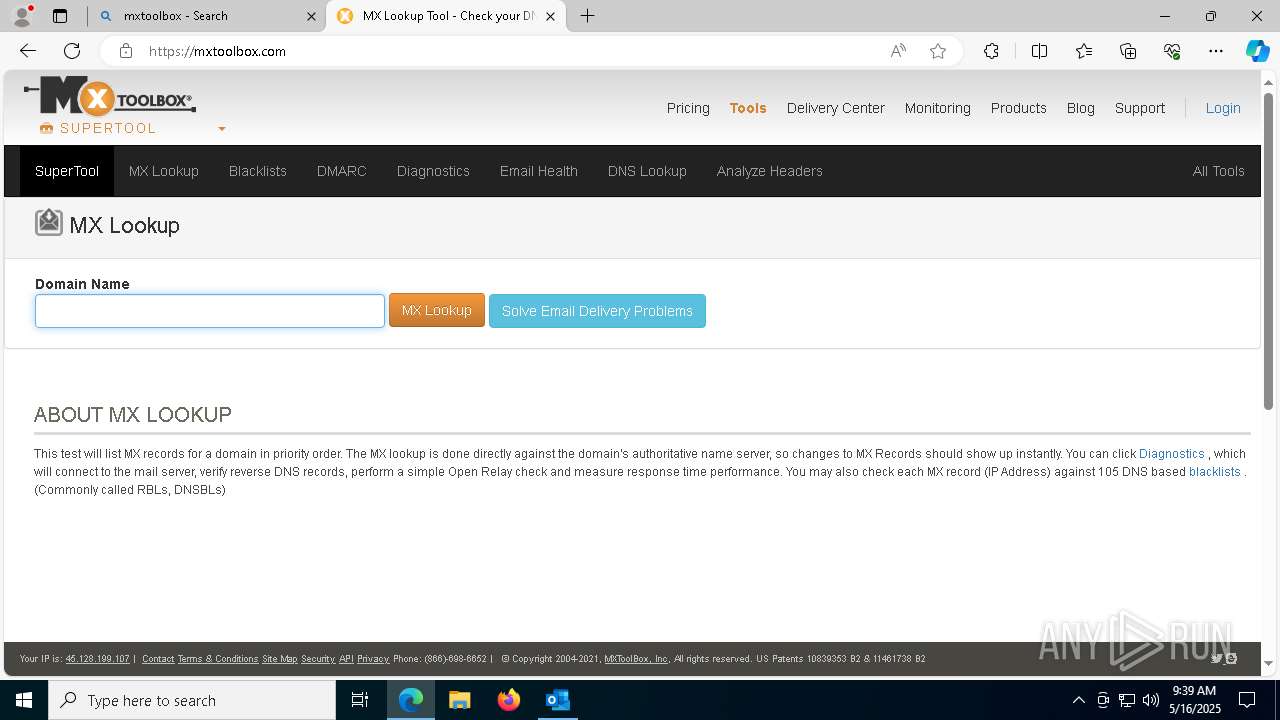Open Analyze Headers tab

770,171
